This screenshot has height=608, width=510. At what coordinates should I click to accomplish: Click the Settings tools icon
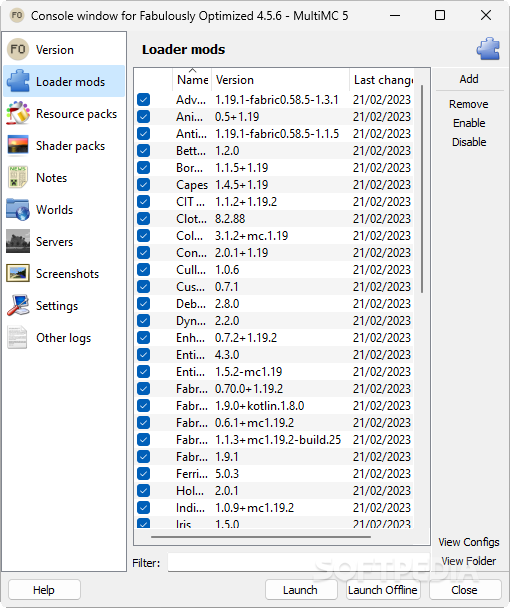coord(18,305)
